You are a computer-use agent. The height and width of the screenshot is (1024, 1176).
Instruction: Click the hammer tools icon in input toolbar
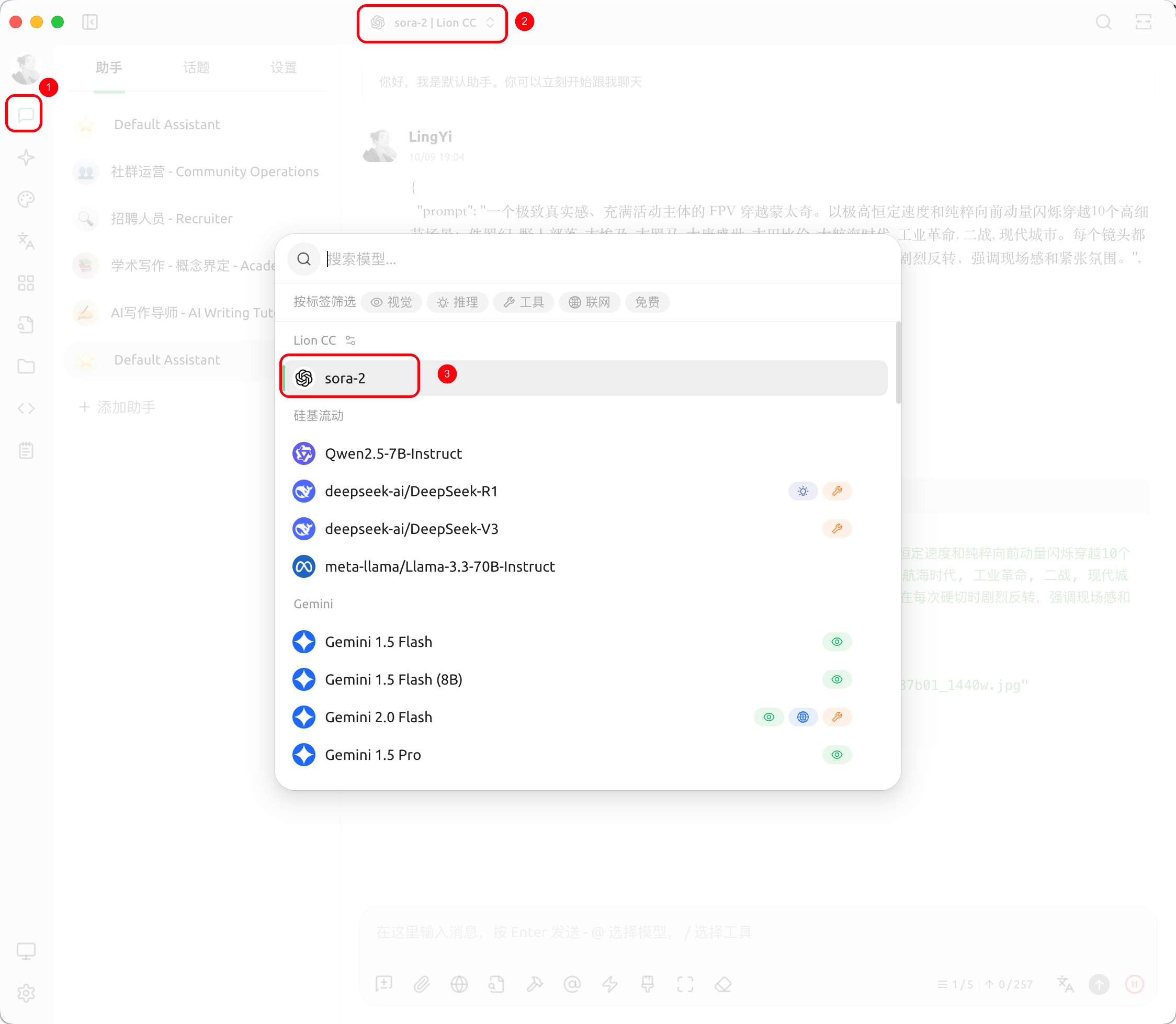click(535, 984)
